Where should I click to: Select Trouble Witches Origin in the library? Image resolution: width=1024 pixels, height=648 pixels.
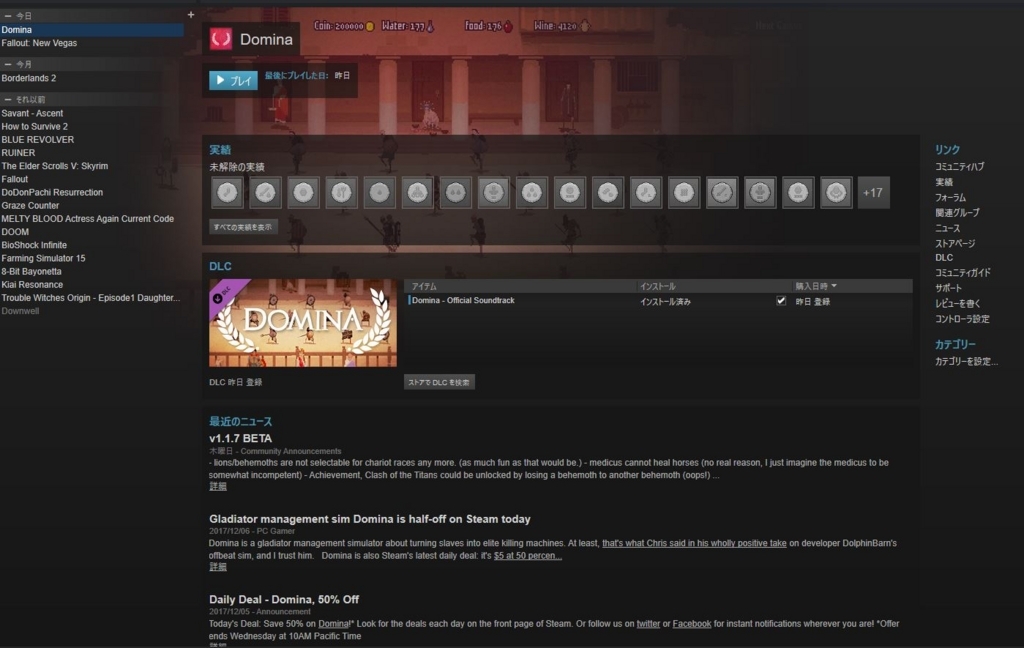click(x=91, y=298)
